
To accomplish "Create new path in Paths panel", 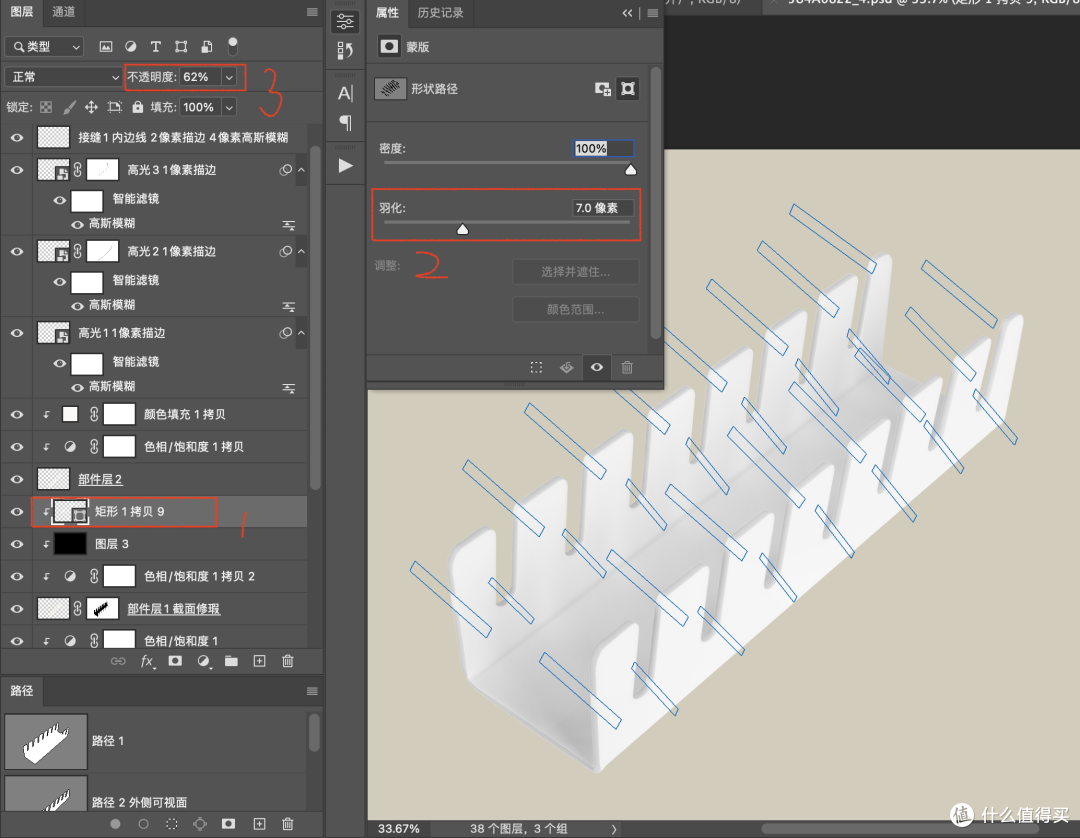I will 260,824.
